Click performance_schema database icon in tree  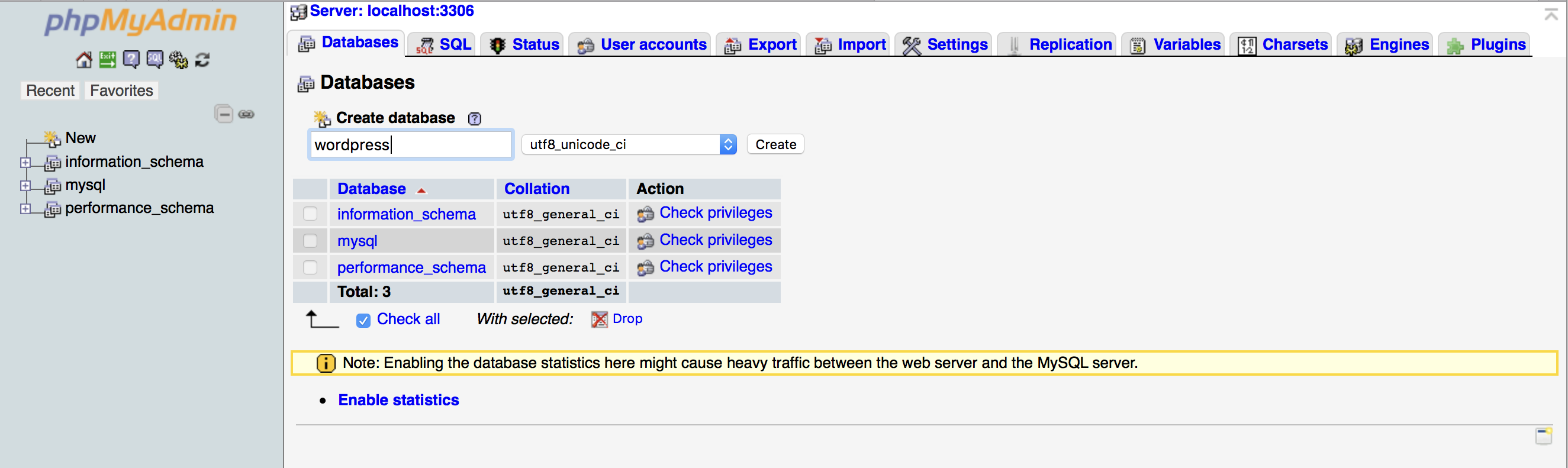tap(53, 209)
